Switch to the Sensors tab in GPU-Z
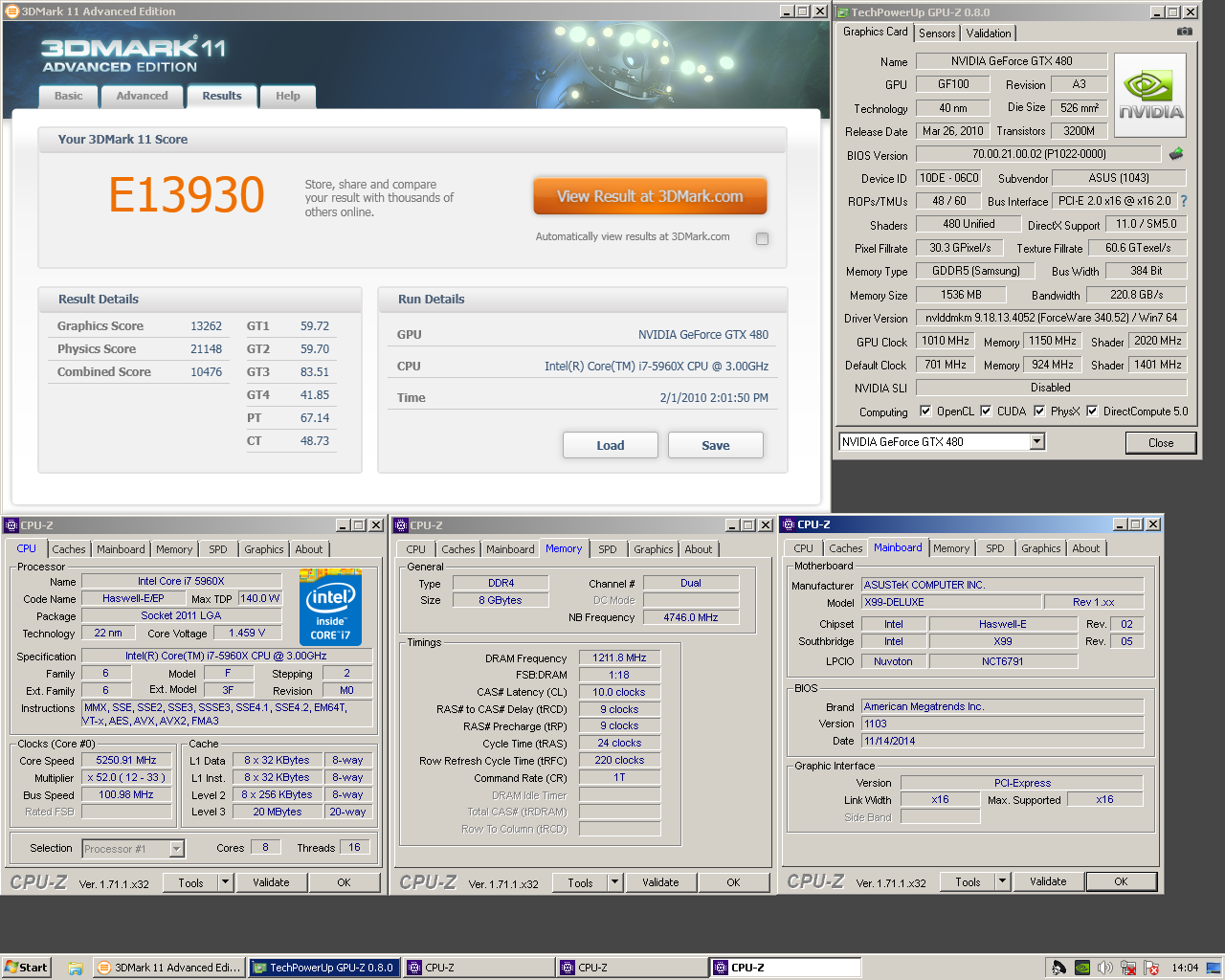Viewport: 1225px width, 980px height. point(937,33)
